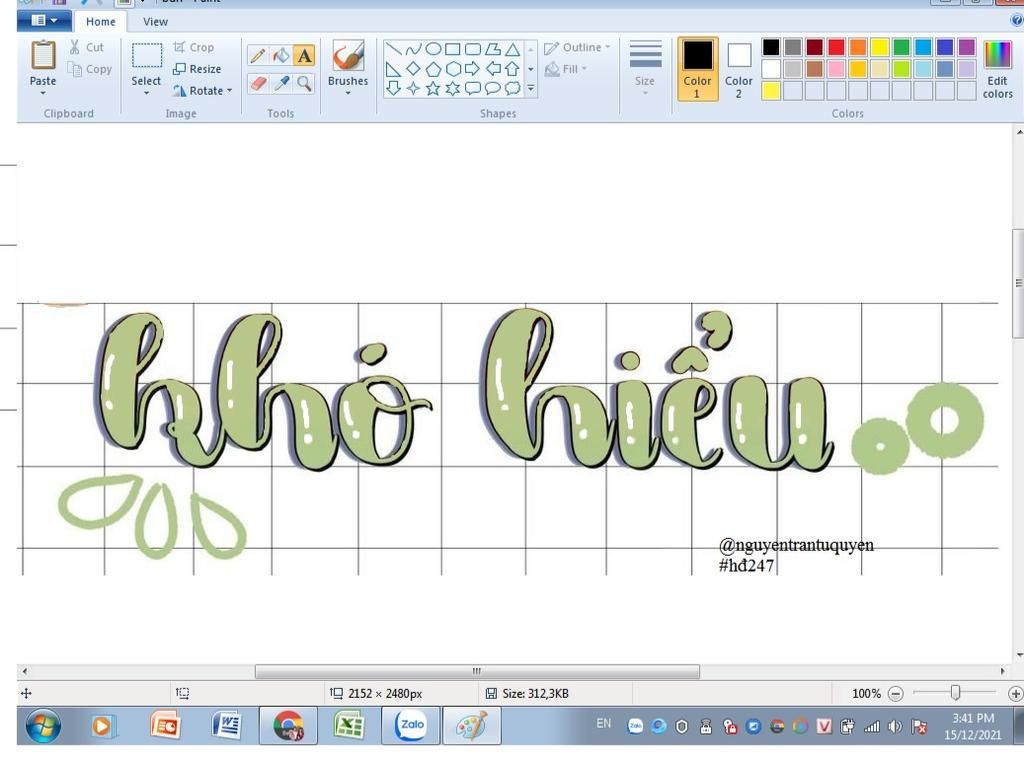Switch to the Home ribbon tab
Viewport: 1024px width, 769px height.
pyautogui.click(x=101, y=22)
